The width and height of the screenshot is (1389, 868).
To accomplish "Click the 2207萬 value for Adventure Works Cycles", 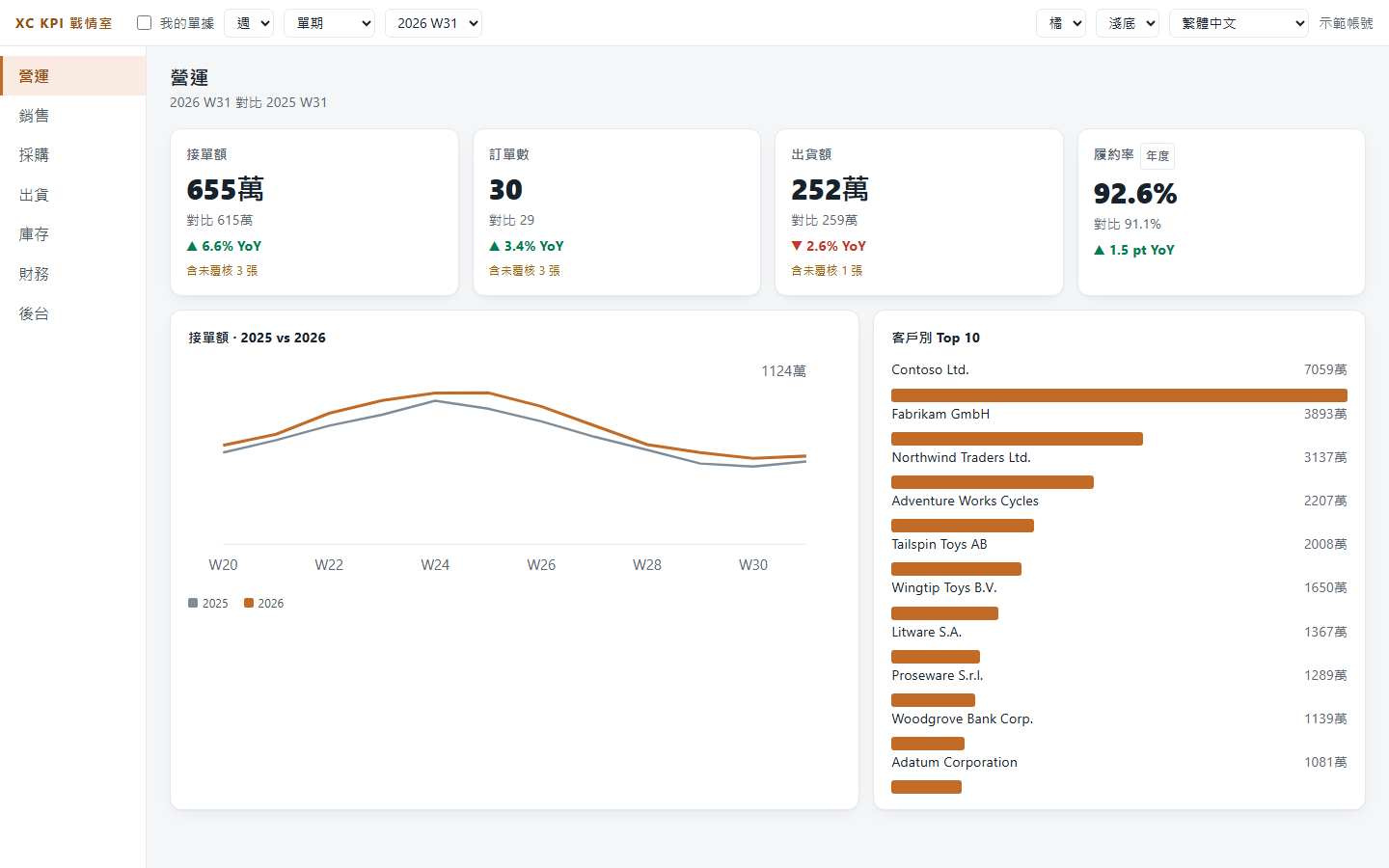I will (1325, 501).
